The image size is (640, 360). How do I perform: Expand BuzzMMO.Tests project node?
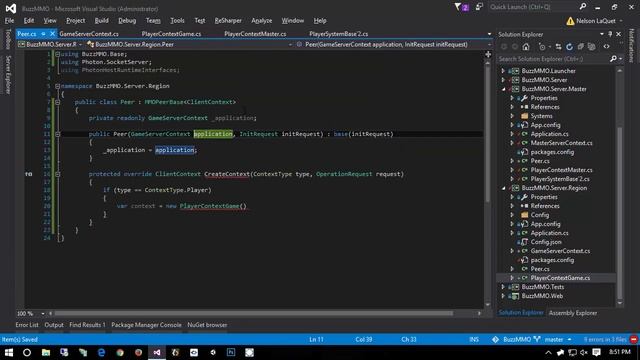tap(503, 287)
